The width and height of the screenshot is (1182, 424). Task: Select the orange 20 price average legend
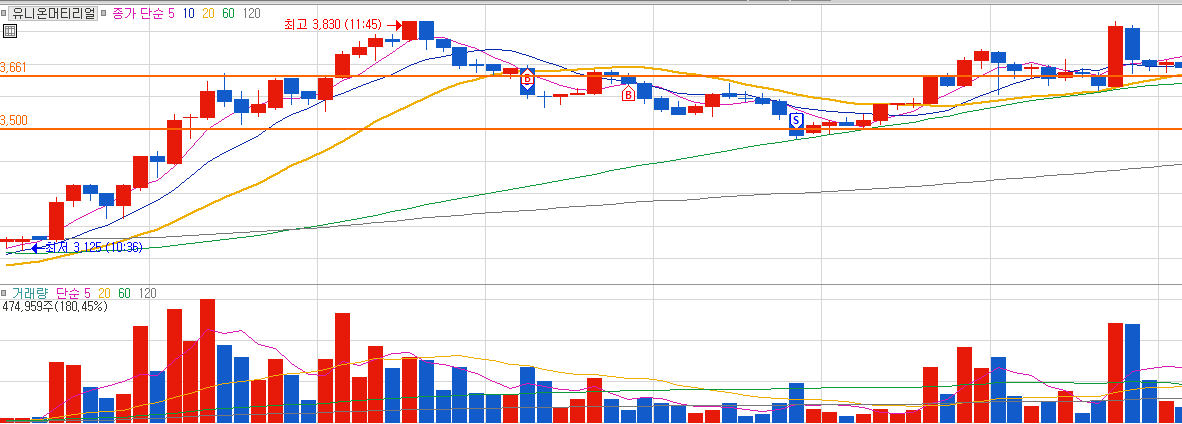coord(207,13)
